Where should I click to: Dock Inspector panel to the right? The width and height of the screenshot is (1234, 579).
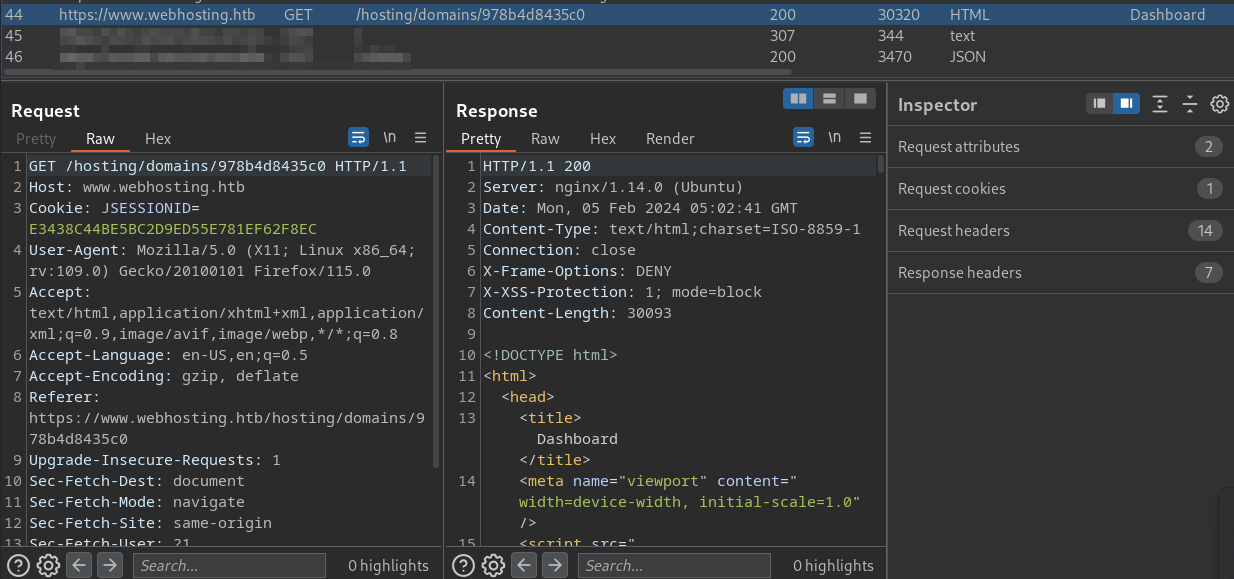tap(1126, 104)
